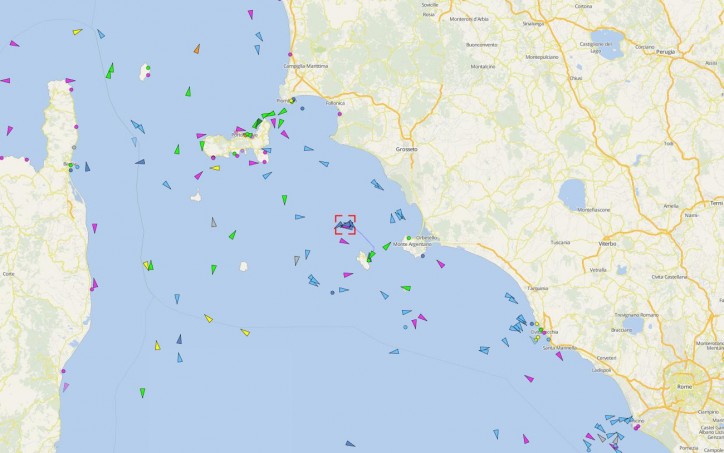Image resolution: width=724 pixels, height=453 pixels.
Task: Click the dark blue ship at the bottom edge of the sea
Action: pyautogui.click(x=350, y=444)
